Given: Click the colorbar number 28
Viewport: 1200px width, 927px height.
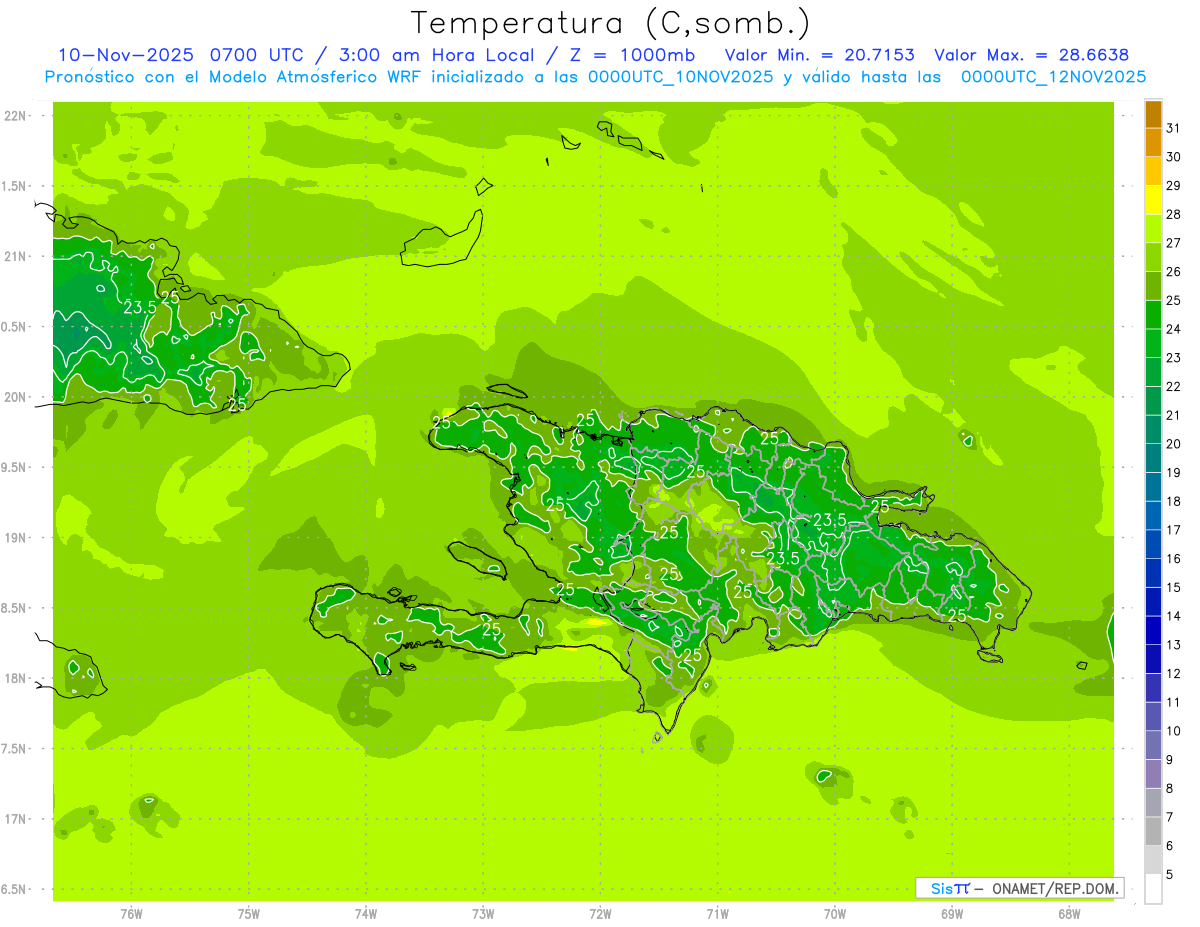Looking at the screenshot, I should (1173, 214).
